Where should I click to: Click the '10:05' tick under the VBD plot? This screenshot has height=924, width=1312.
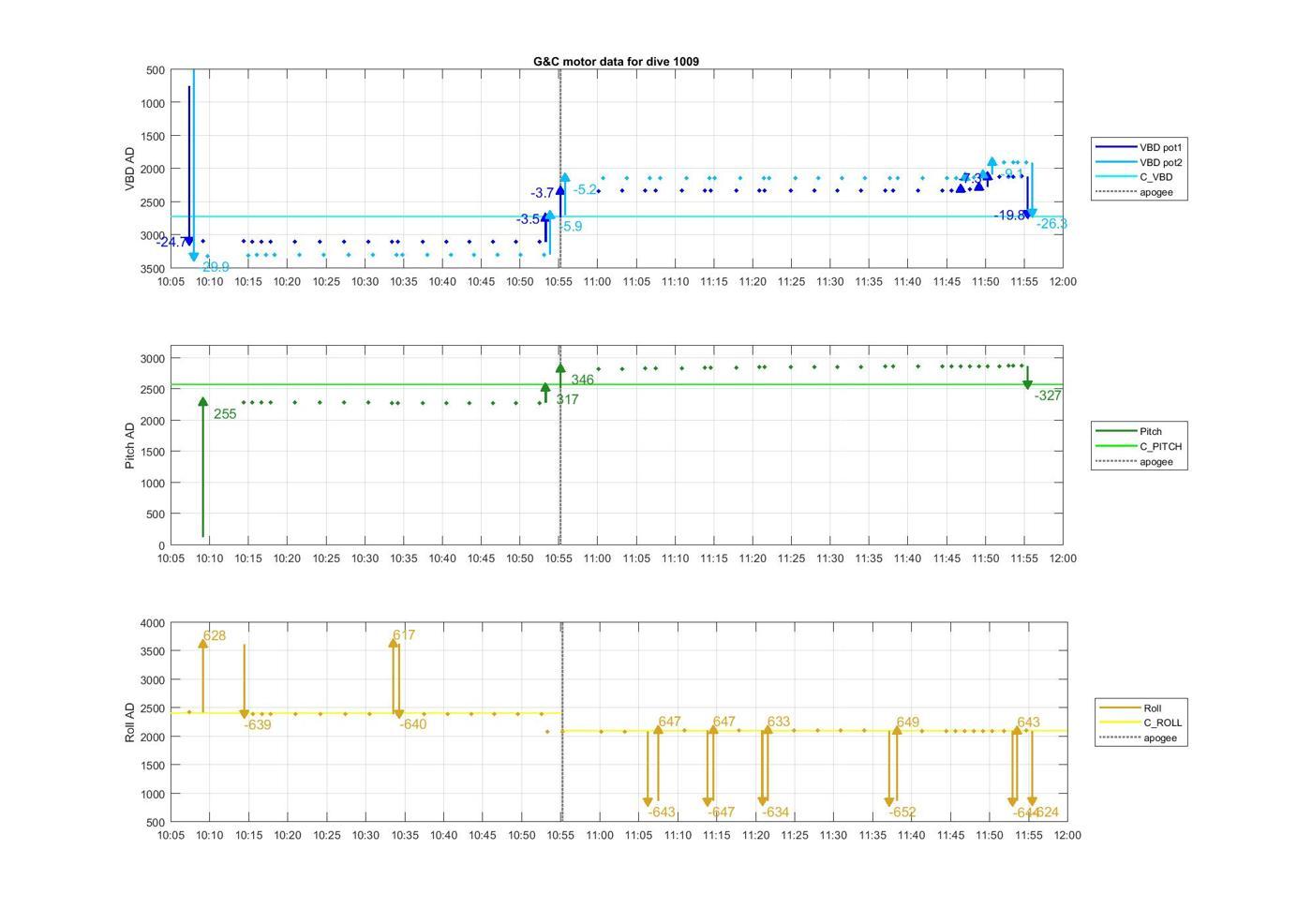click(171, 281)
